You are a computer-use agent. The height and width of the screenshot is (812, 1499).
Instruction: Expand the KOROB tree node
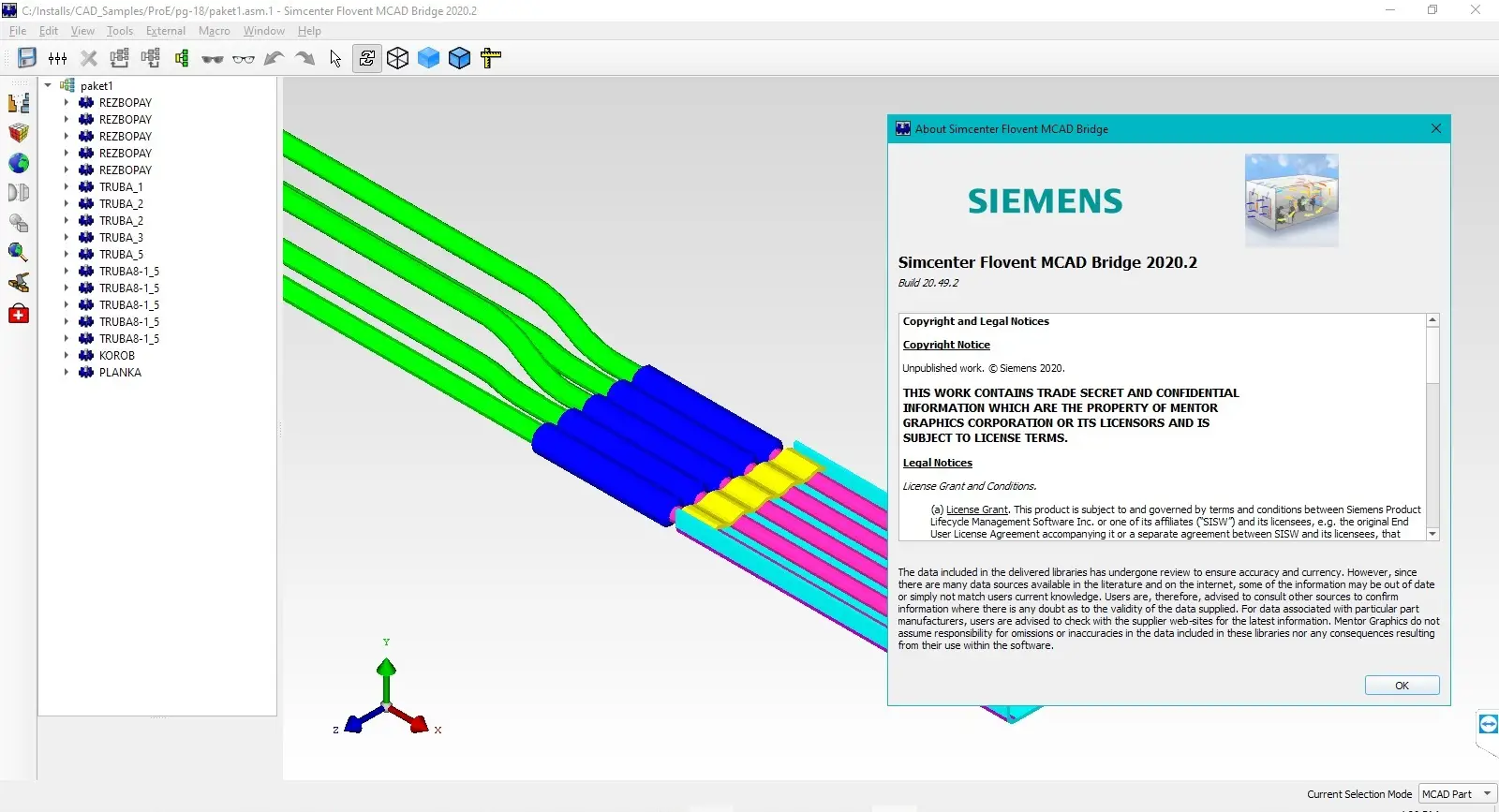(x=66, y=356)
